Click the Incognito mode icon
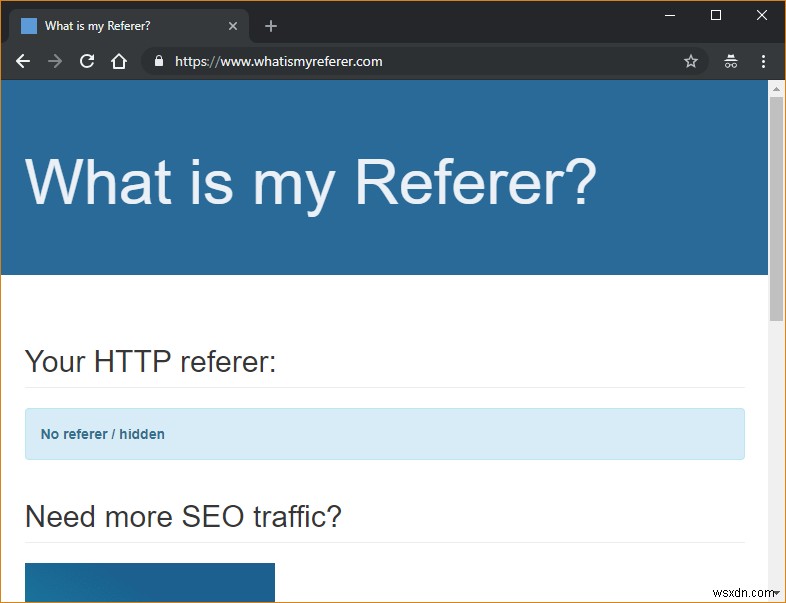The width and height of the screenshot is (786, 603). click(731, 61)
